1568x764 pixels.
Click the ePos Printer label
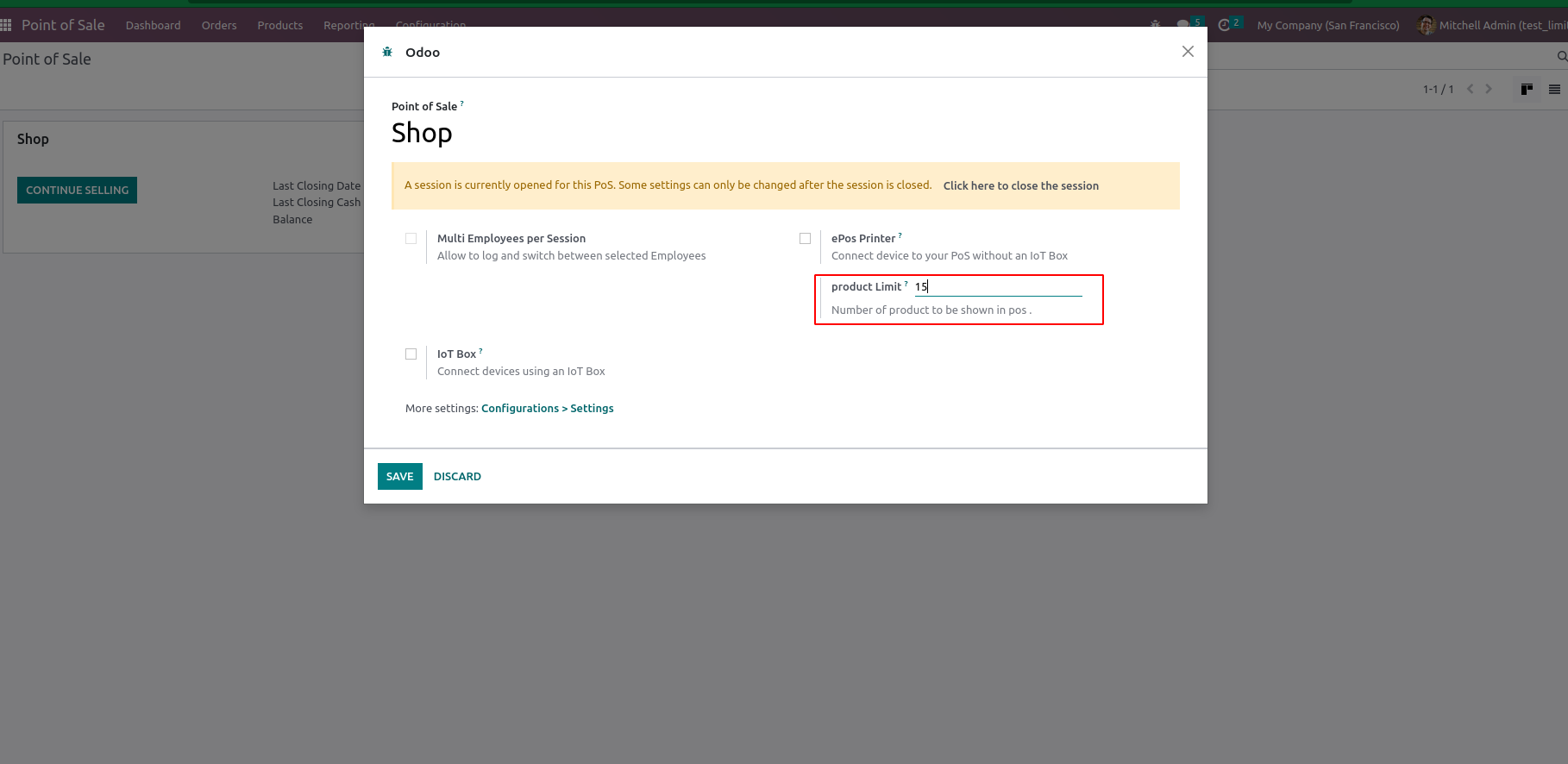pos(863,239)
